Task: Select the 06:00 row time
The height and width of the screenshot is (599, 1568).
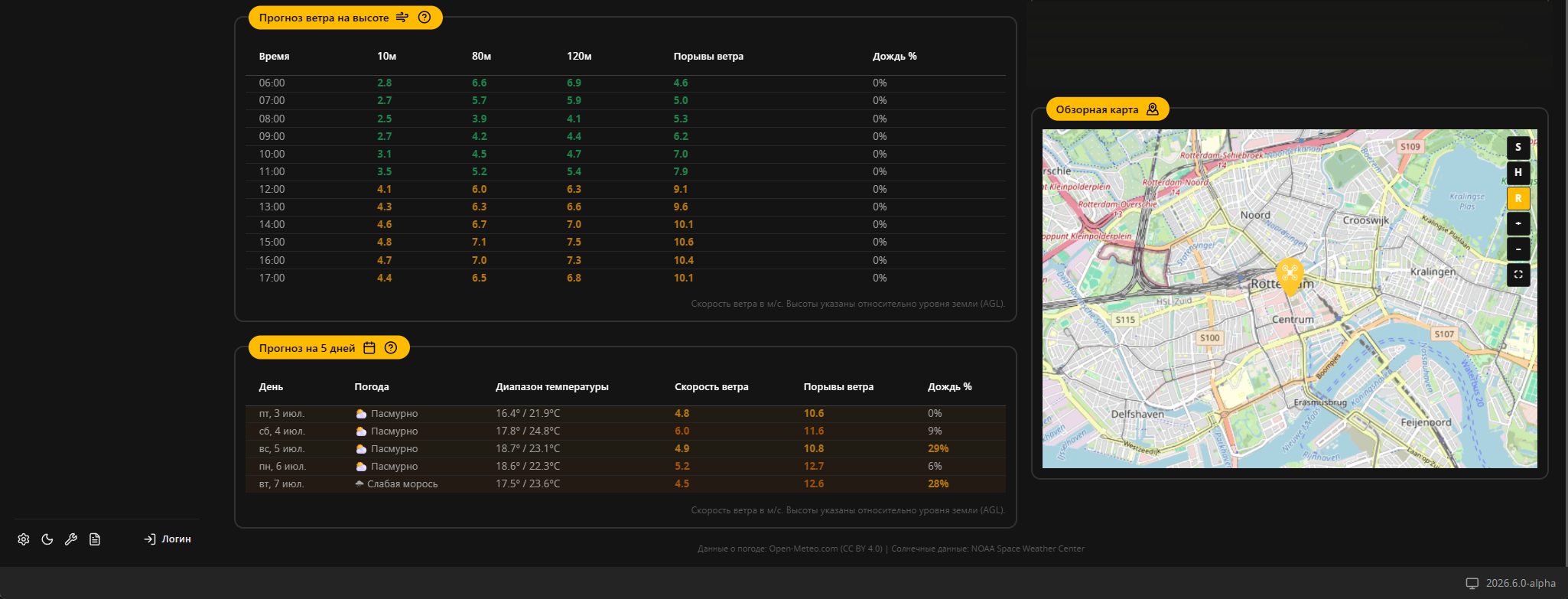Action: pyautogui.click(x=272, y=83)
